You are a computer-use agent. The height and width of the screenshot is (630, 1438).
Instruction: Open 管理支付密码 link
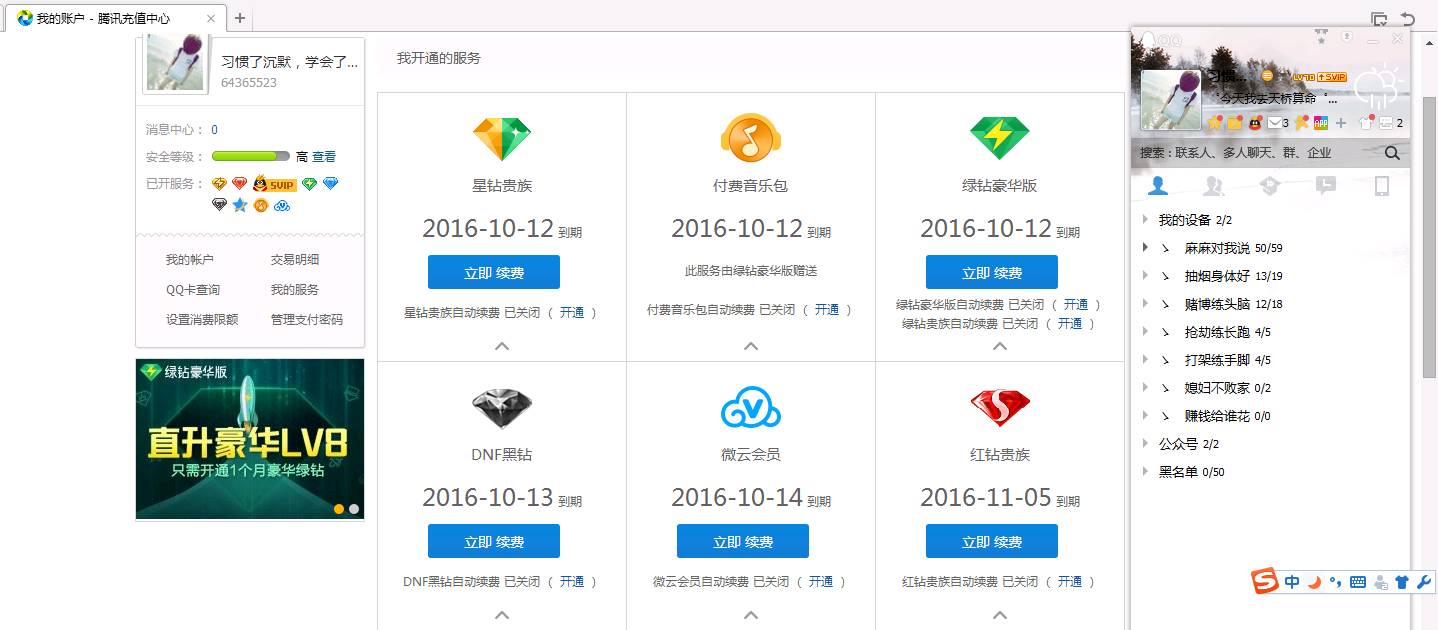click(x=307, y=320)
